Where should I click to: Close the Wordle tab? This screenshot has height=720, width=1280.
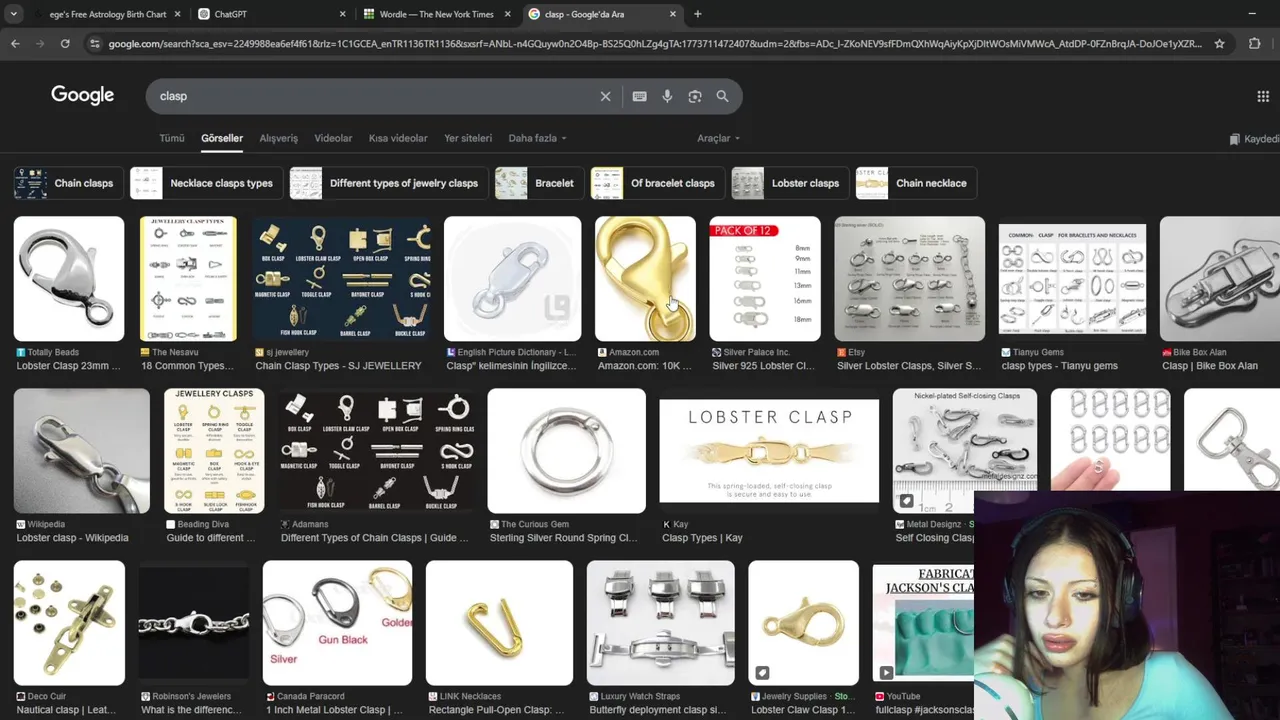click(x=507, y=14)
